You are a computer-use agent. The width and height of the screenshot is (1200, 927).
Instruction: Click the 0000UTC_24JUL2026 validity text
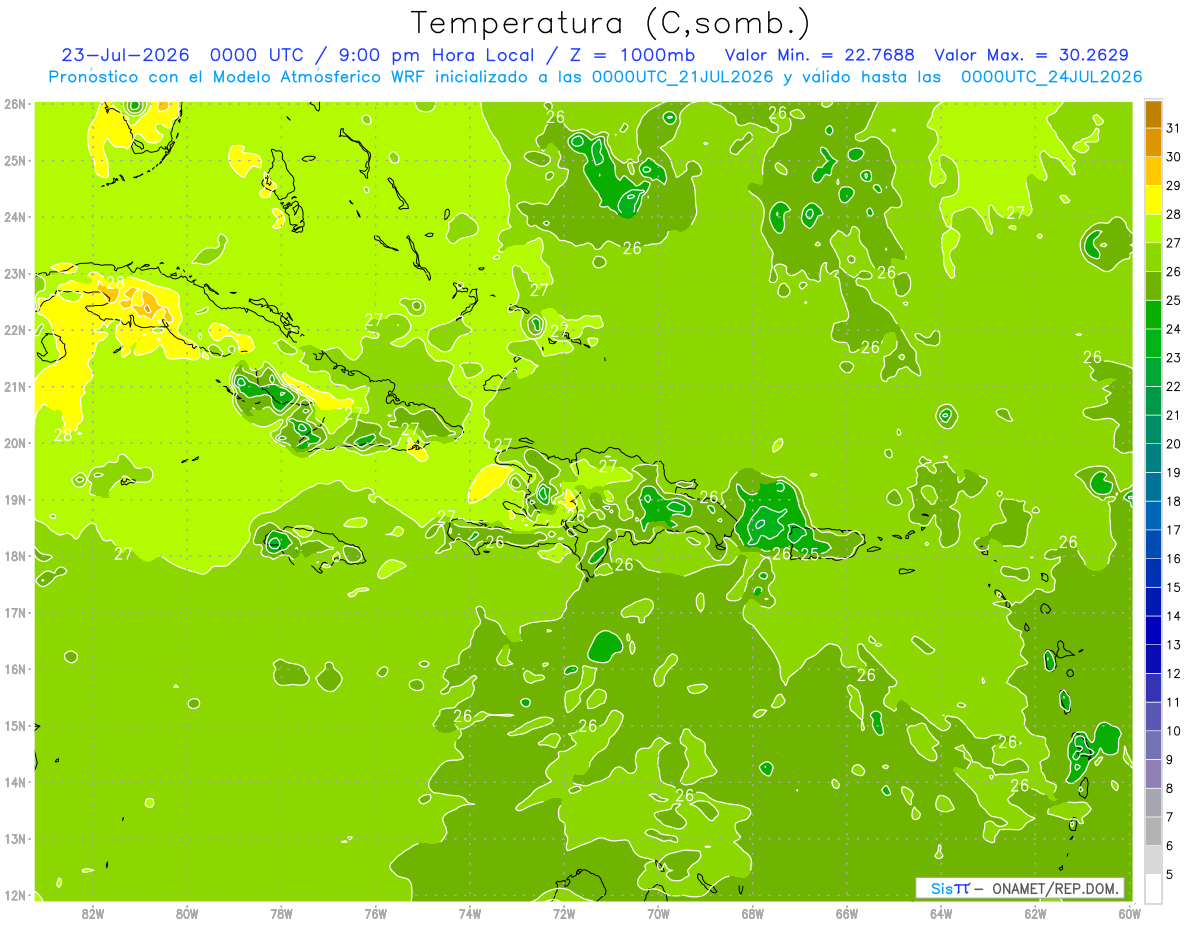pyautogui.click(x=1051, y=77)
